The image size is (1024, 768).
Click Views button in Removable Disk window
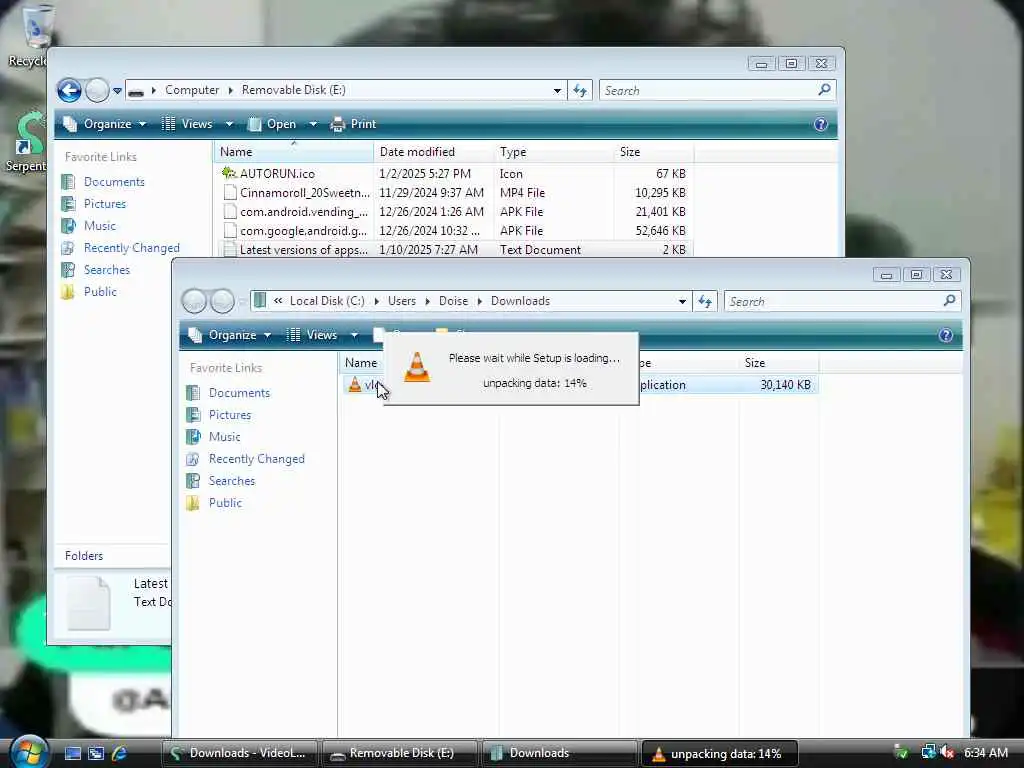(x=188, y=124)
